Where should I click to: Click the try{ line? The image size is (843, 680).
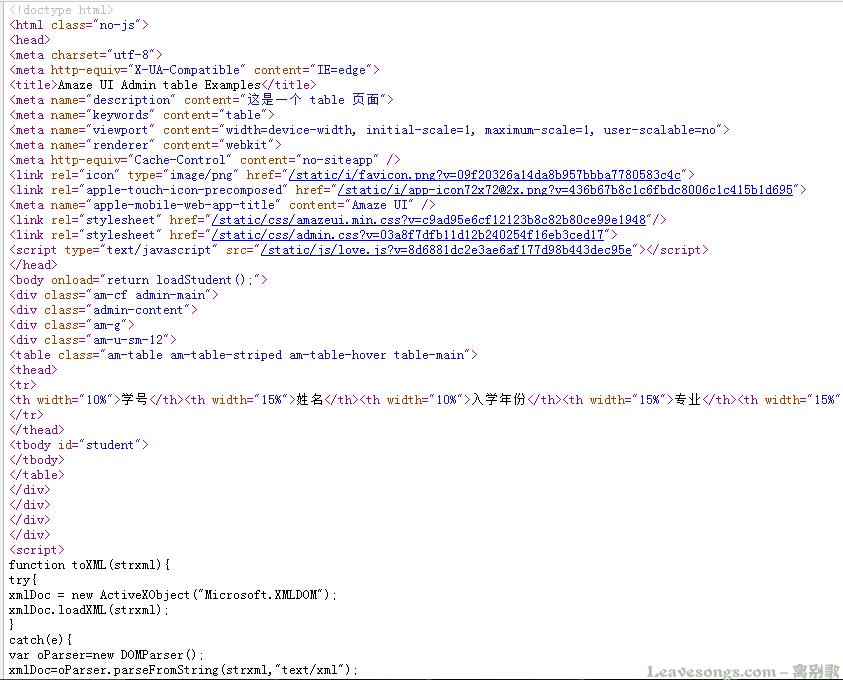(23, 580)
